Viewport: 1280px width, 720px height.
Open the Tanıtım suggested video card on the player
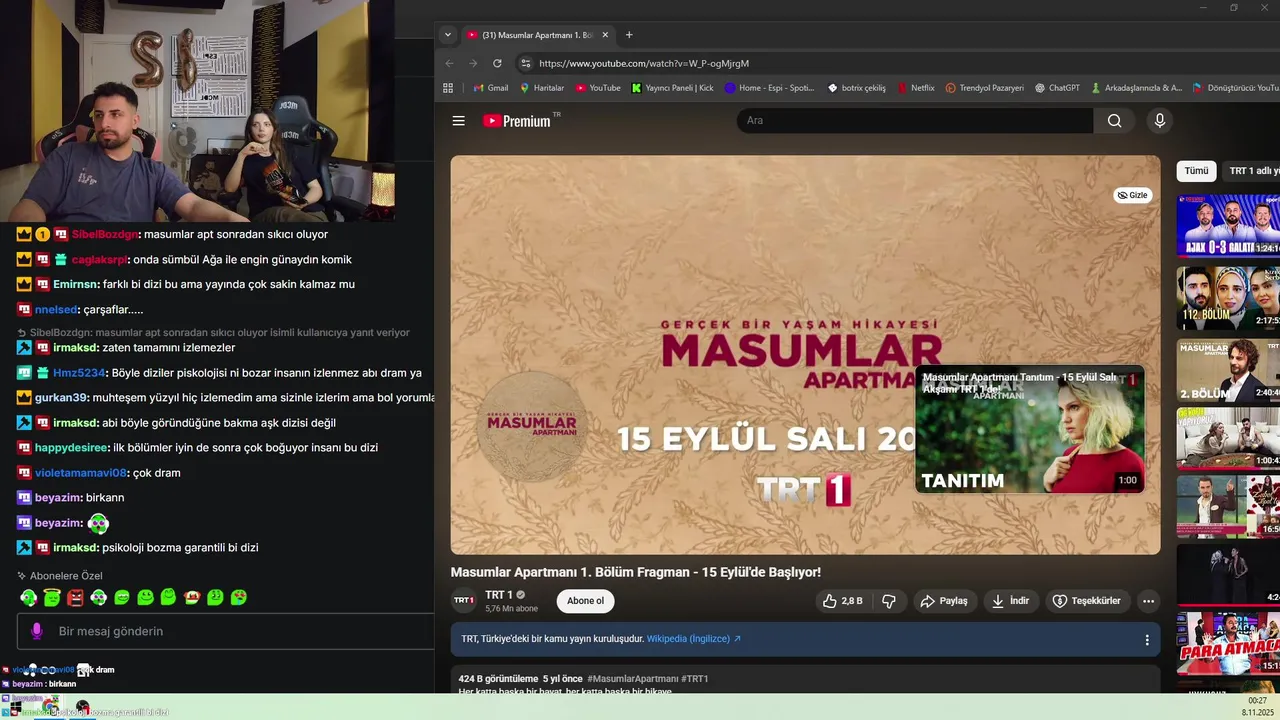pyautogui.click(x=1030, y=429)
